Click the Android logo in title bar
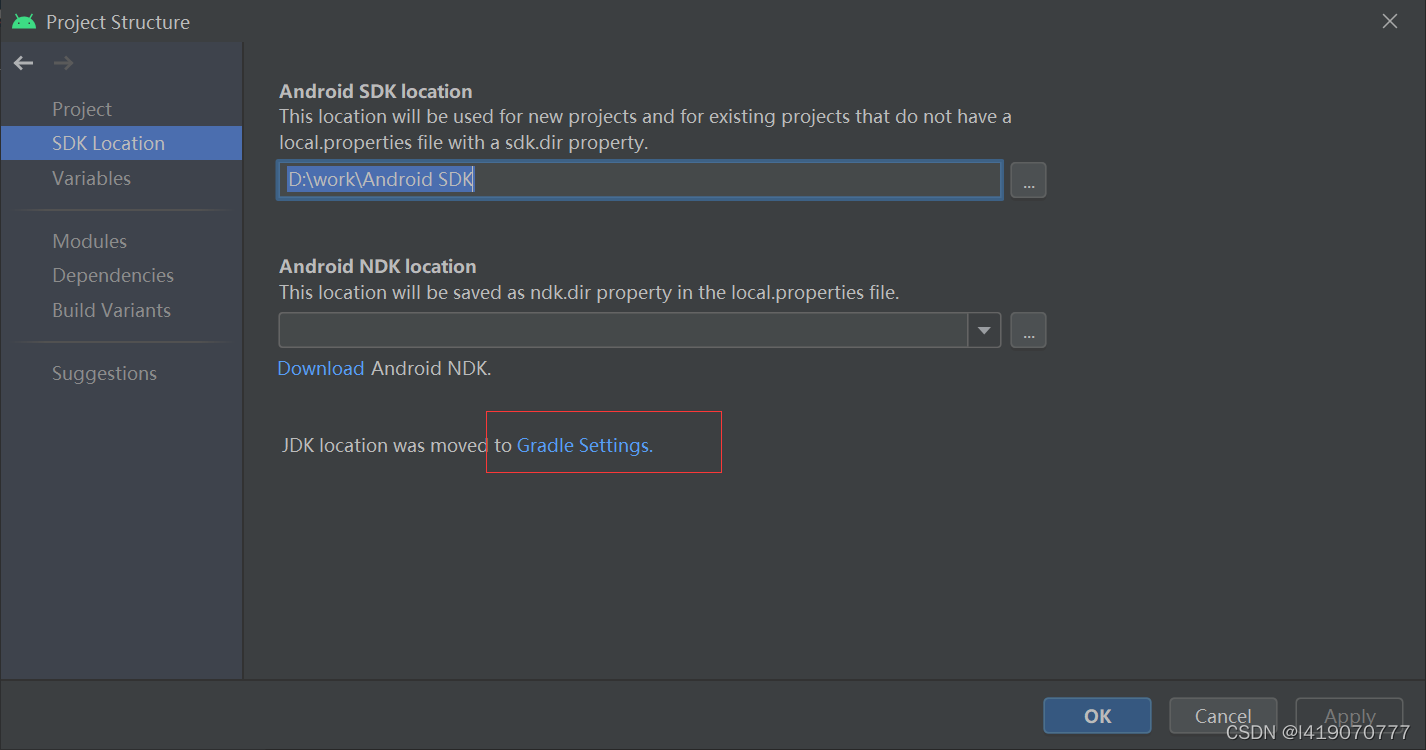This screenshot has width=1426, height=750. pyautogui.click(x=24, y=21)
